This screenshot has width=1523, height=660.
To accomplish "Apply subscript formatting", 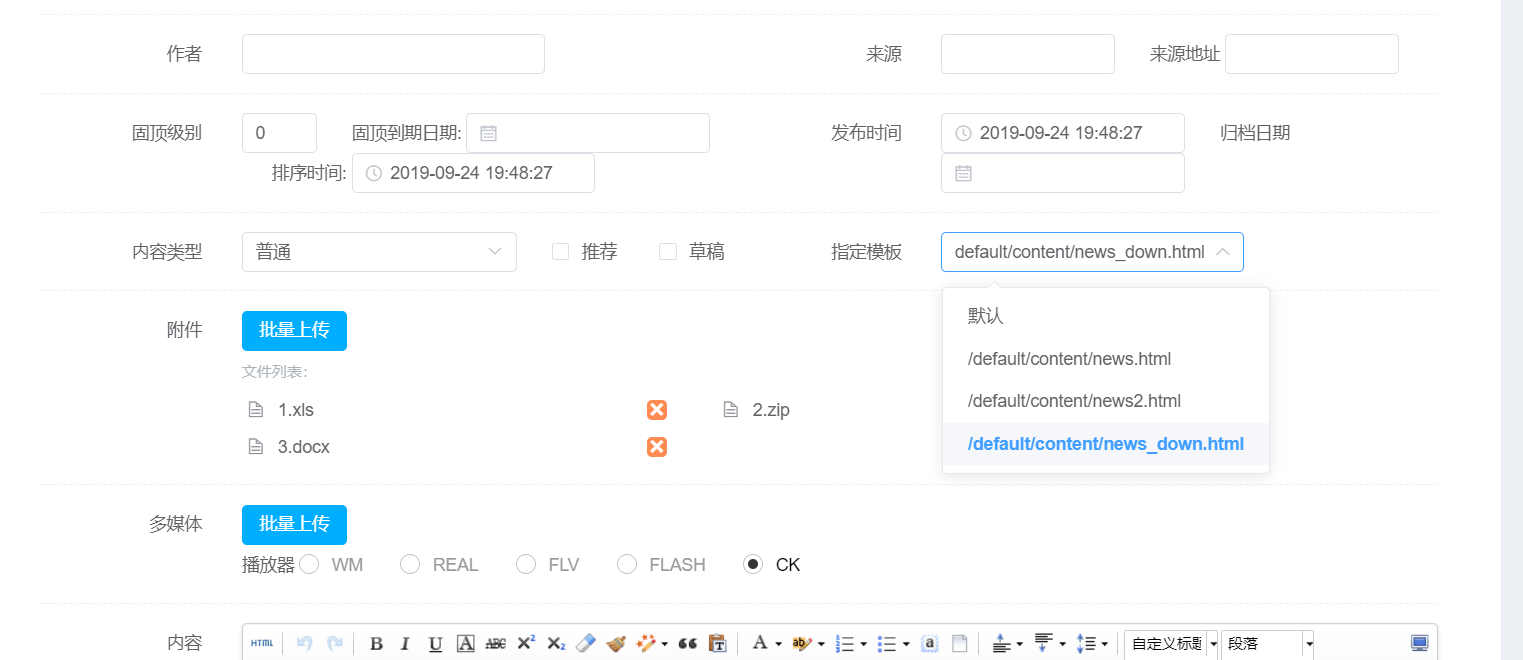I will point(556,643).
